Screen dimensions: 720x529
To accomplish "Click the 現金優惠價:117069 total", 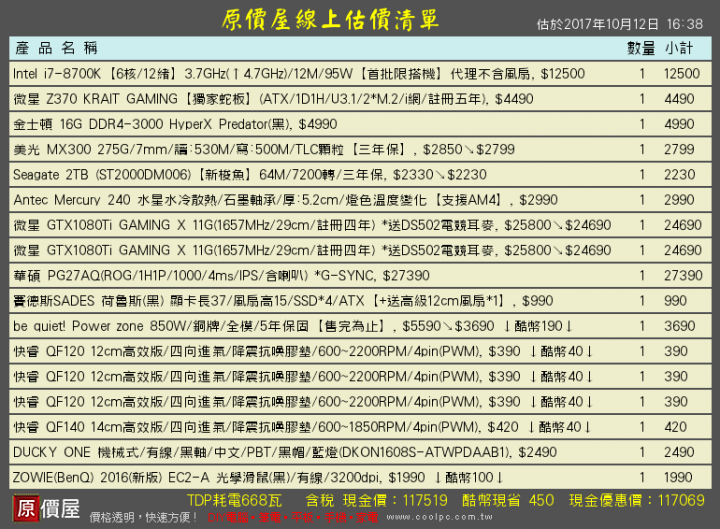I will tap(637, 501).
